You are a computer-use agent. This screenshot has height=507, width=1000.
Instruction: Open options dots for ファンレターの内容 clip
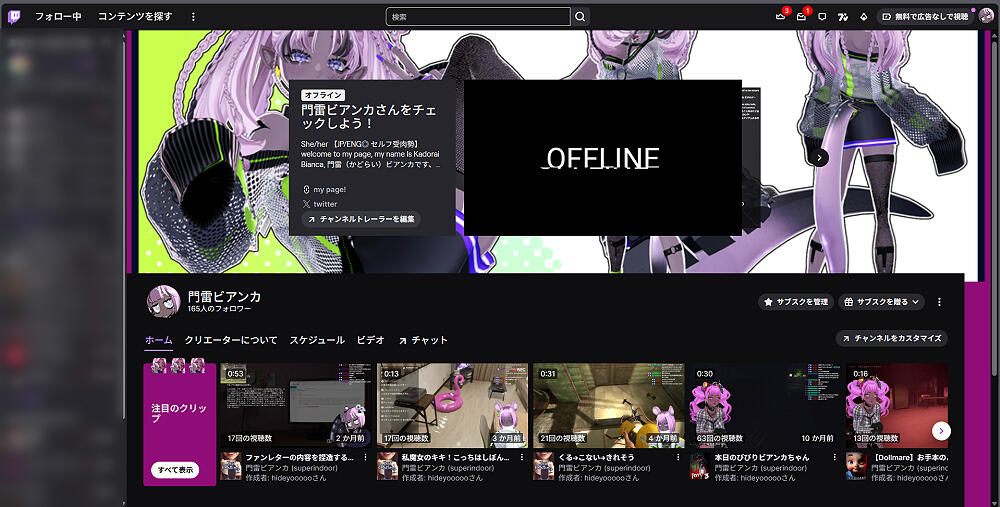pos(365,457)
